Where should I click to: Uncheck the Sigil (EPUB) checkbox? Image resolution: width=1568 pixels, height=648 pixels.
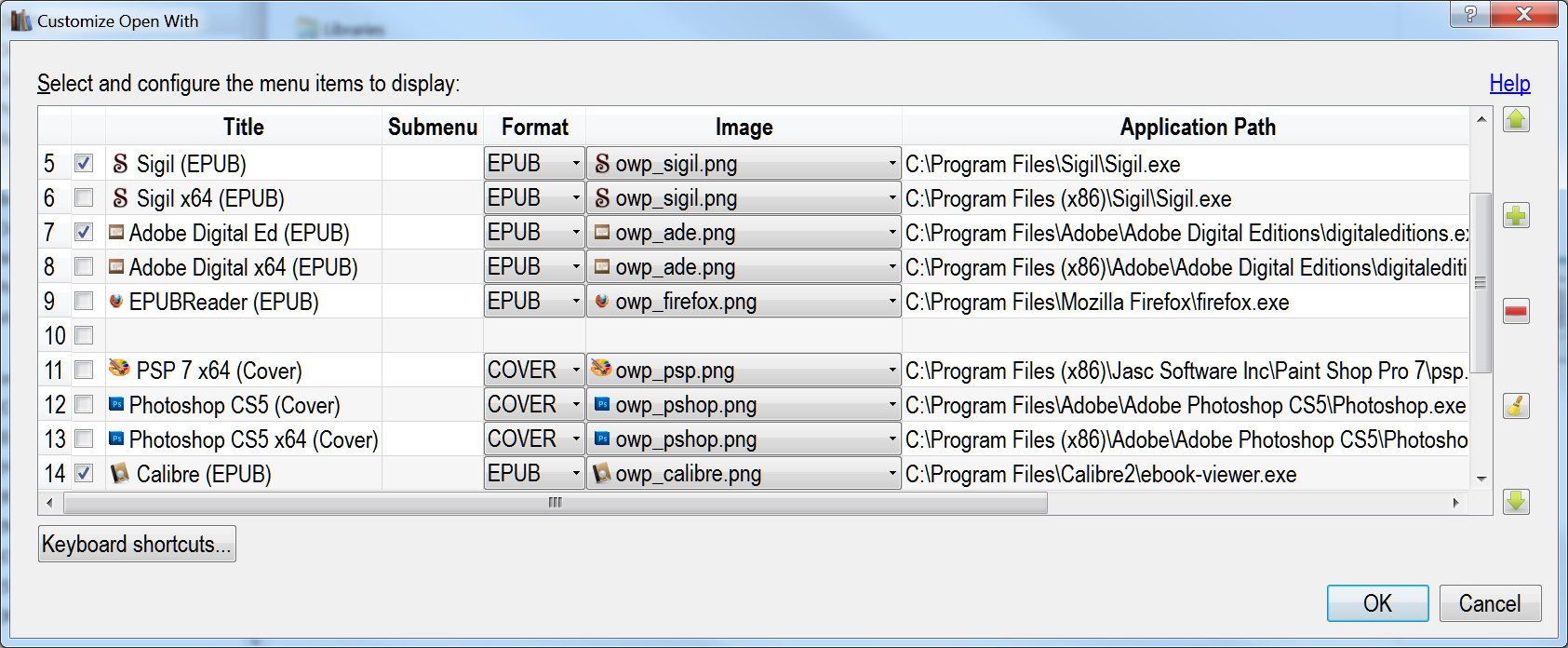pyautogui.click(x=84, y=164)
